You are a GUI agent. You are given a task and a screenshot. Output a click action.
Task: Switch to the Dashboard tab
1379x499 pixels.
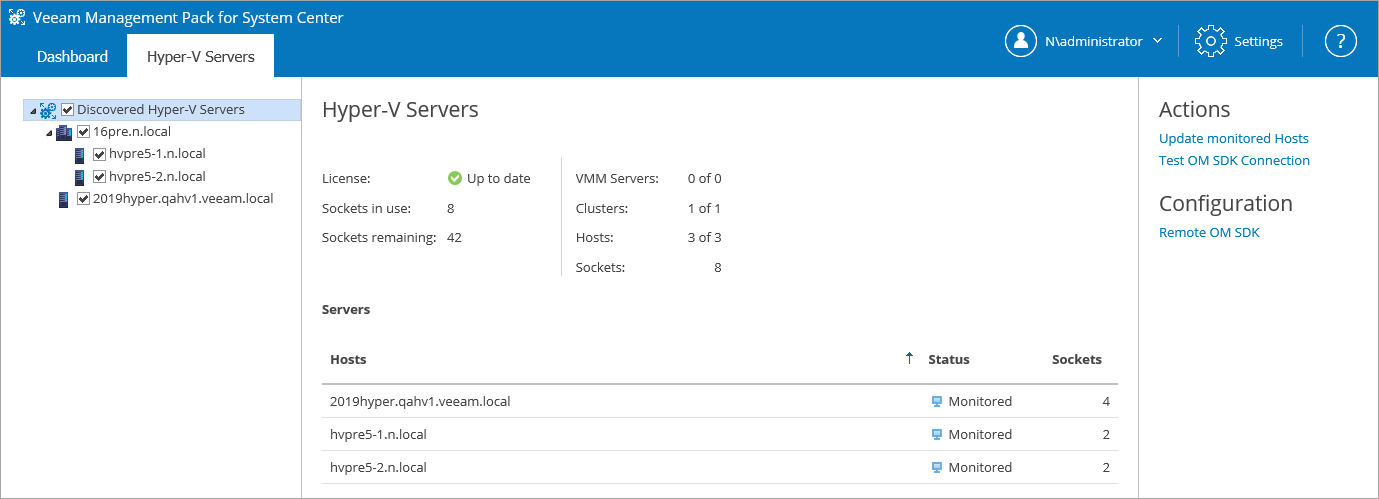pyautogui.click(x=72, y=57)
